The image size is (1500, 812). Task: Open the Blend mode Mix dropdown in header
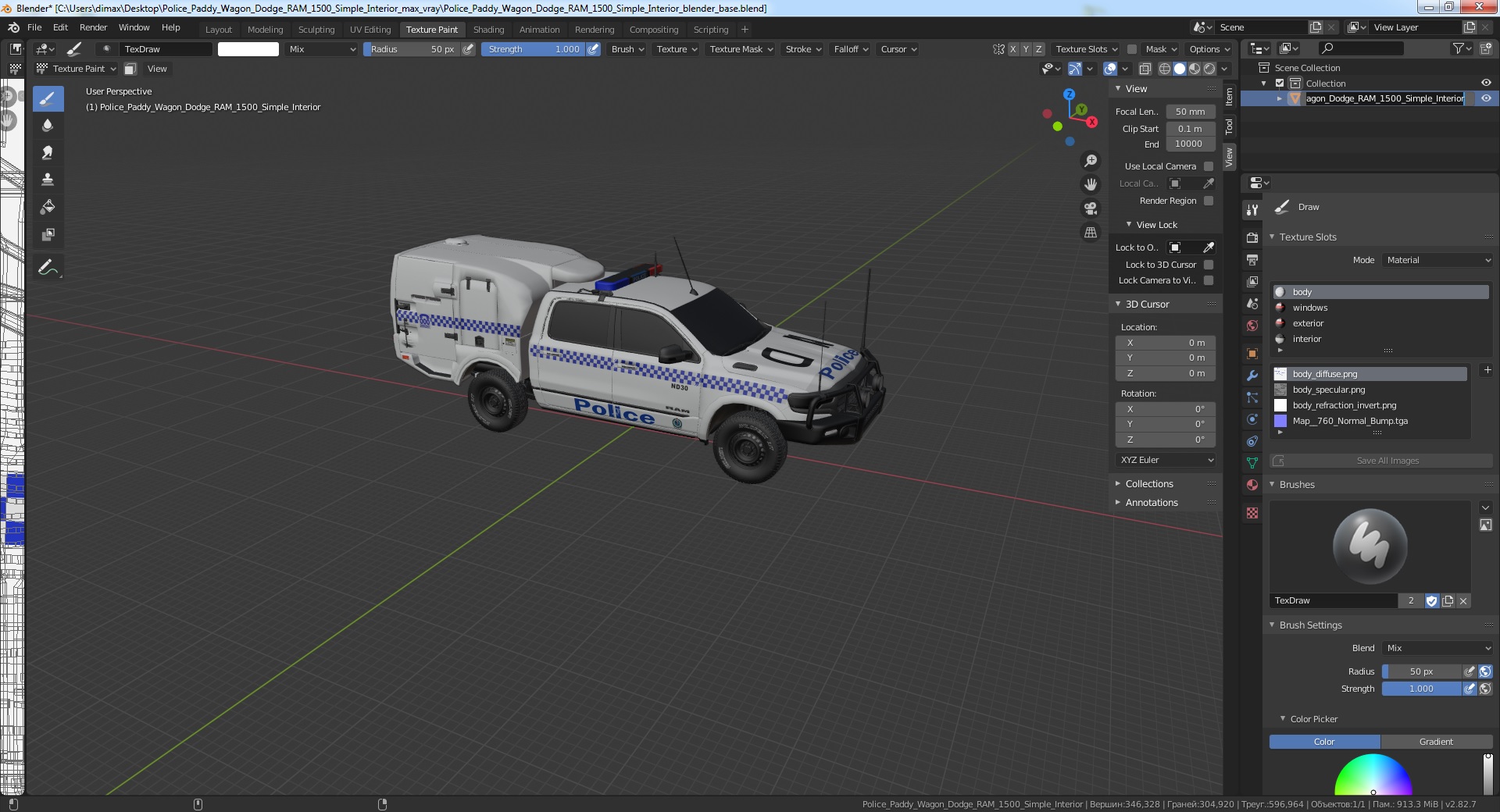coord(321,49)
